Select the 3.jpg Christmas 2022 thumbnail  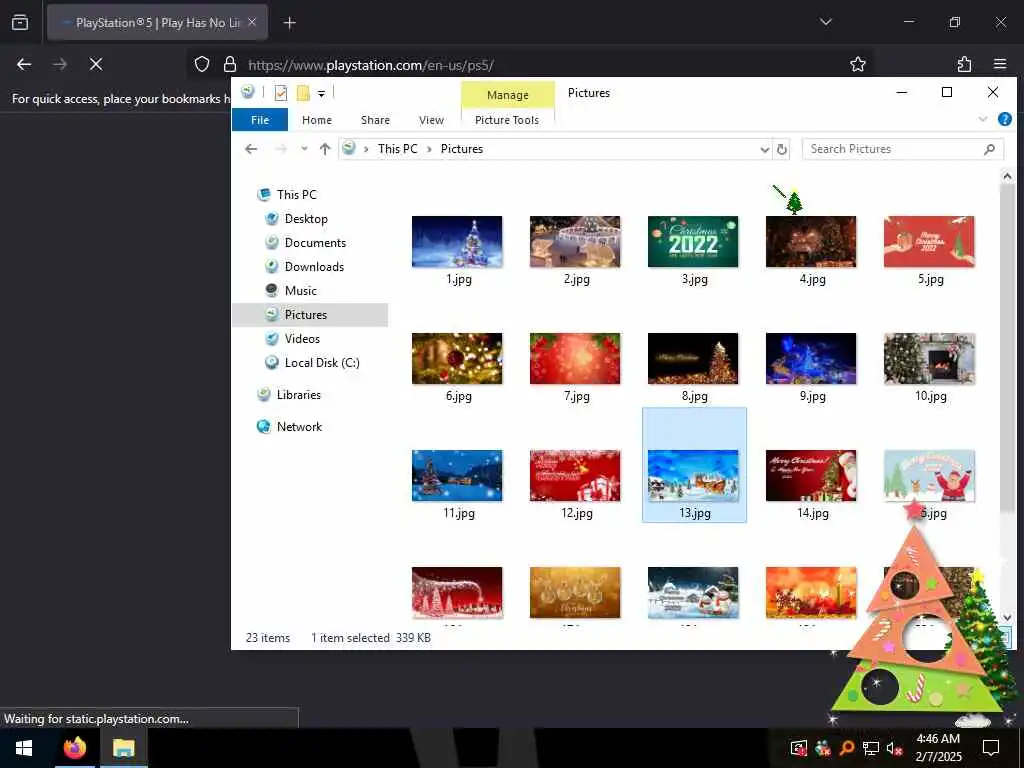click(693, 242)
